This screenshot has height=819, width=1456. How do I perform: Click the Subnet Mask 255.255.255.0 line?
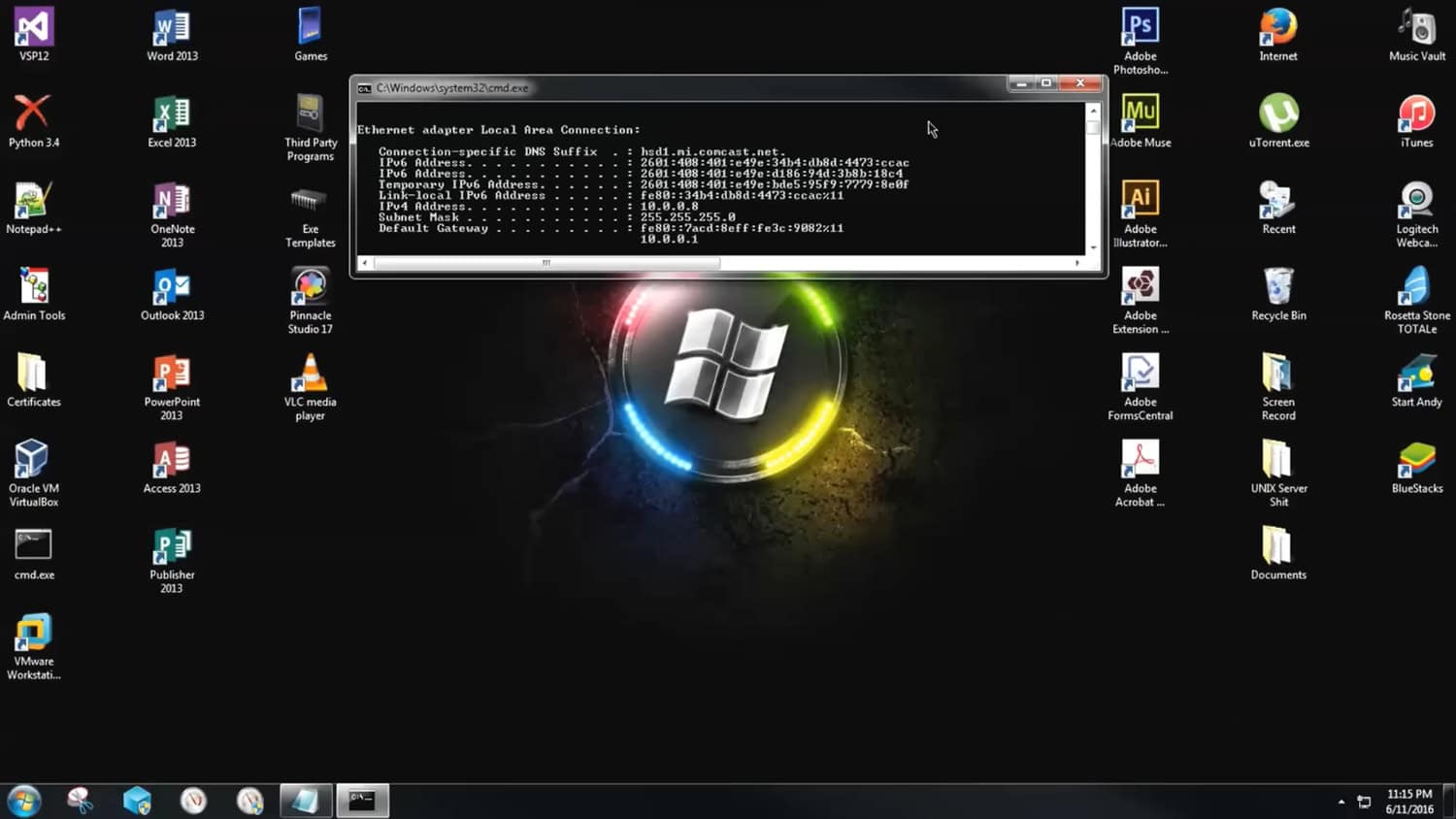(557, 217)
